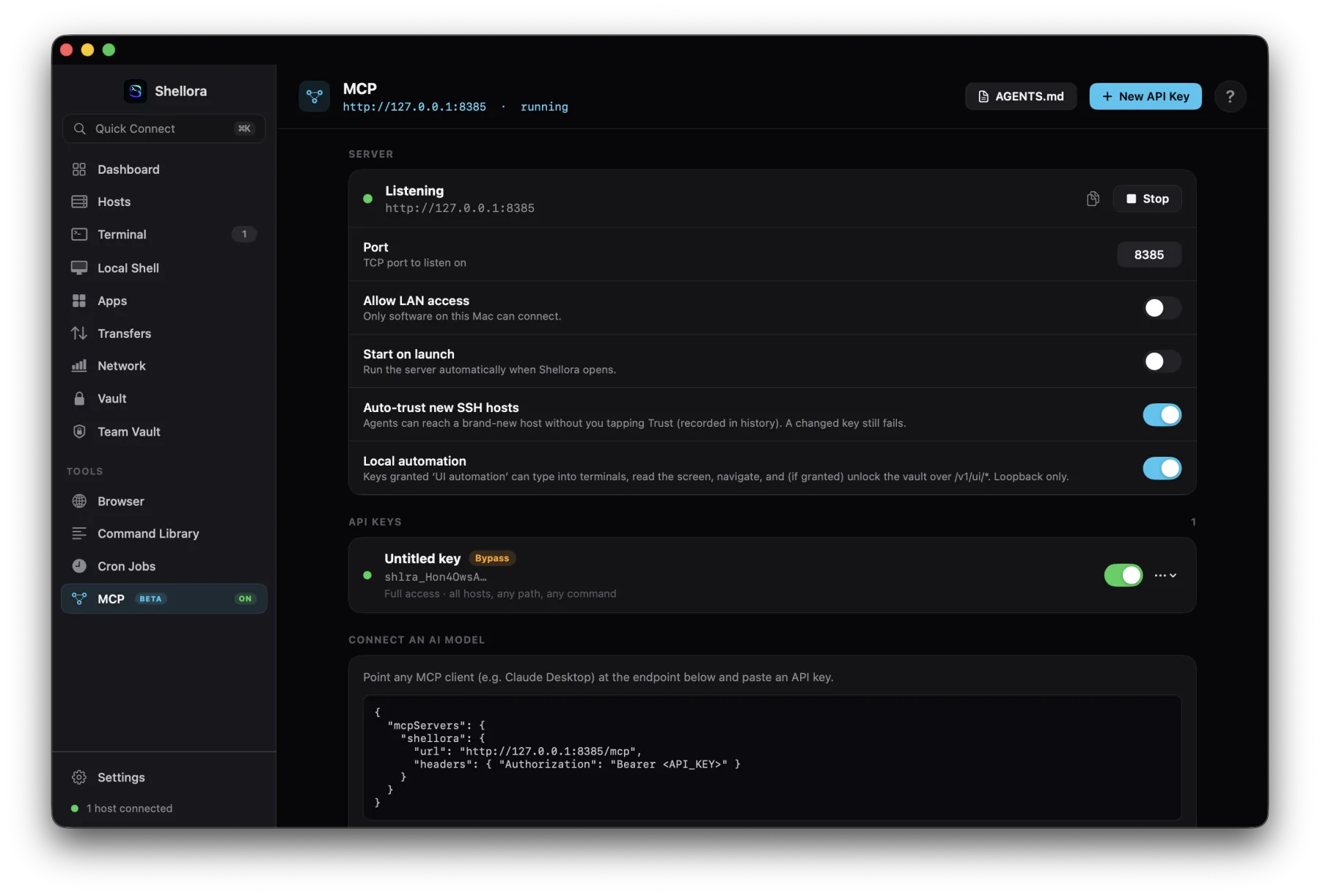
Task: Click the Local Shell monitor icon
Action: pyautogui.click(x=79, y=268)
